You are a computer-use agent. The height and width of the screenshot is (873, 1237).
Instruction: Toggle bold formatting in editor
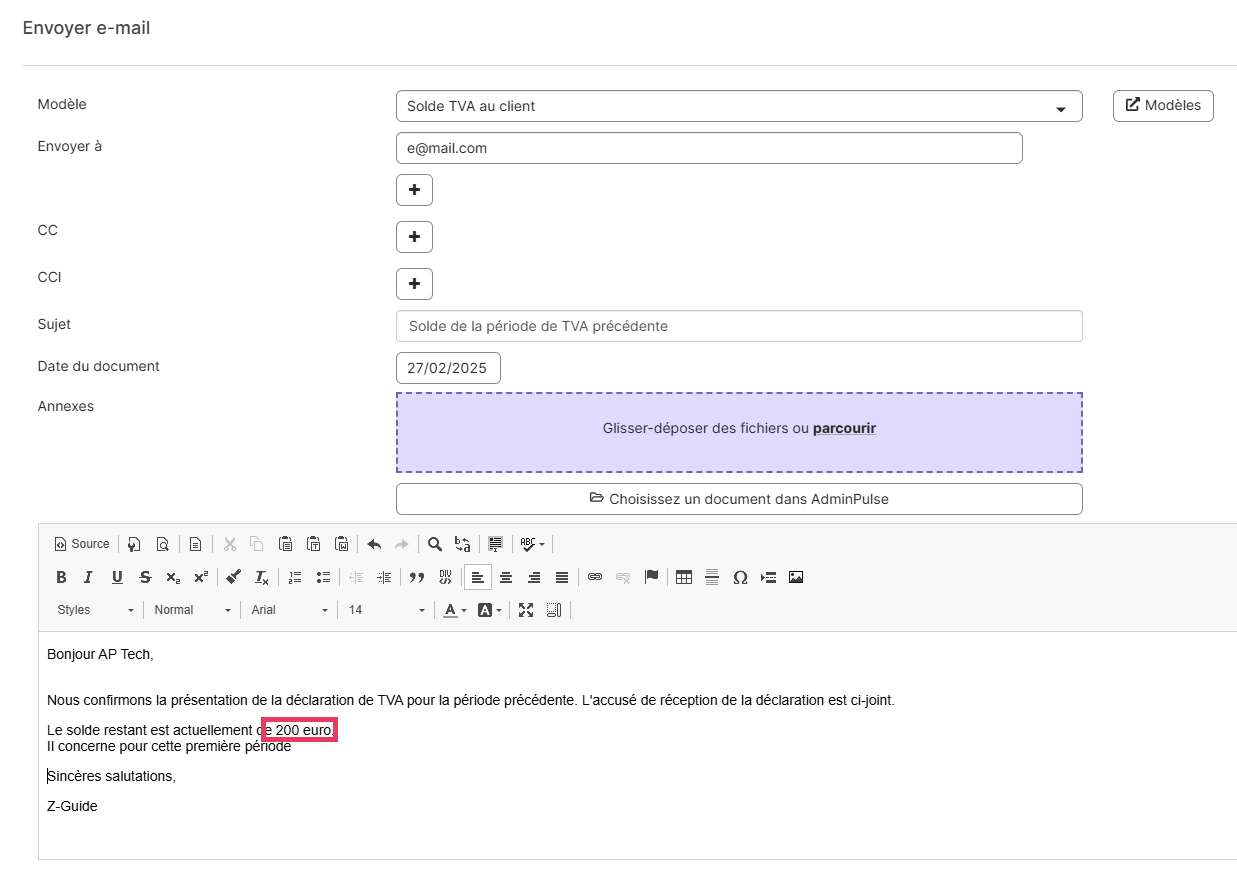[61, 577]
